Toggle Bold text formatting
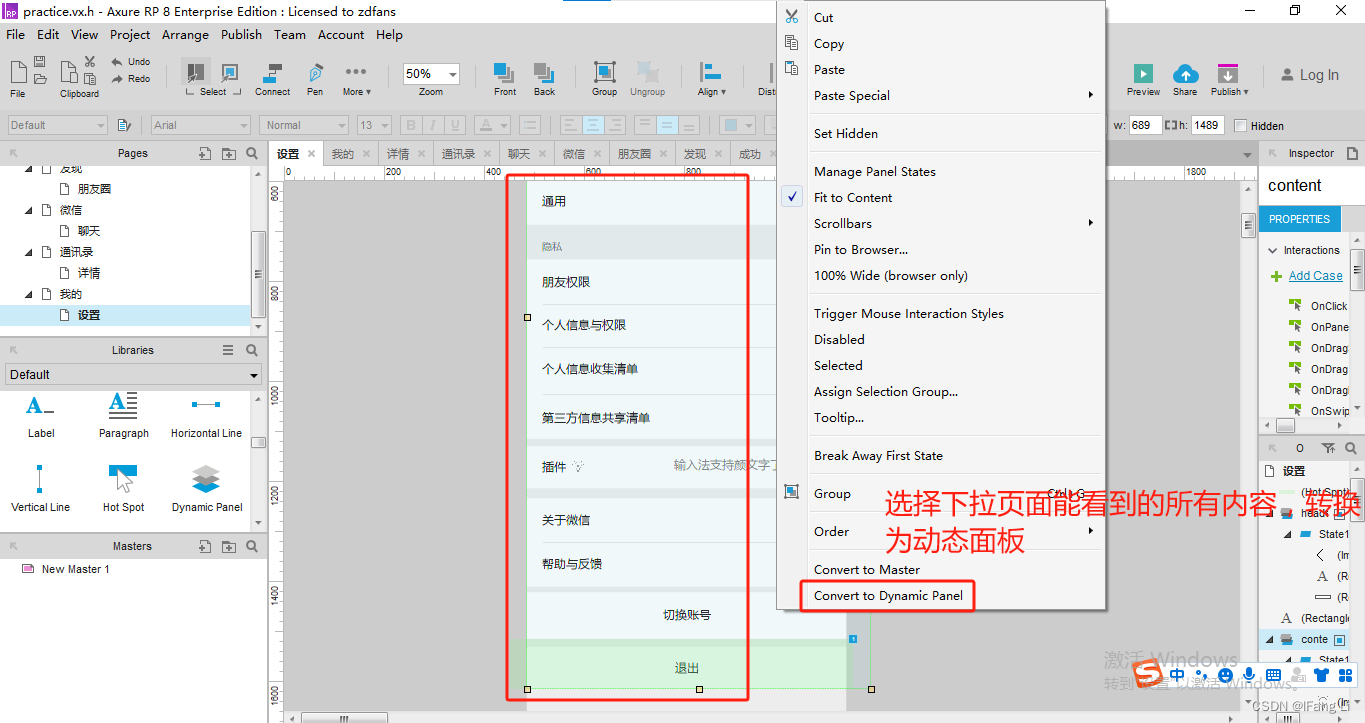 tap(410, 125)
